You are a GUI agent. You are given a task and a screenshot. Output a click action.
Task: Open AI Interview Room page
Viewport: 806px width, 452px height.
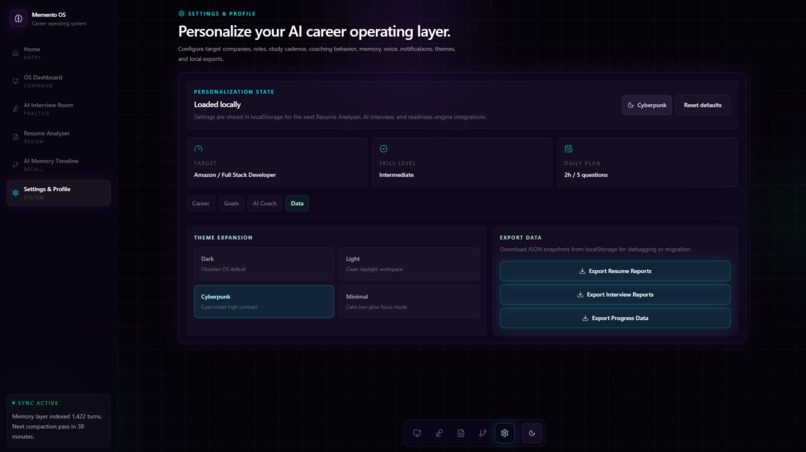point(59,109)
